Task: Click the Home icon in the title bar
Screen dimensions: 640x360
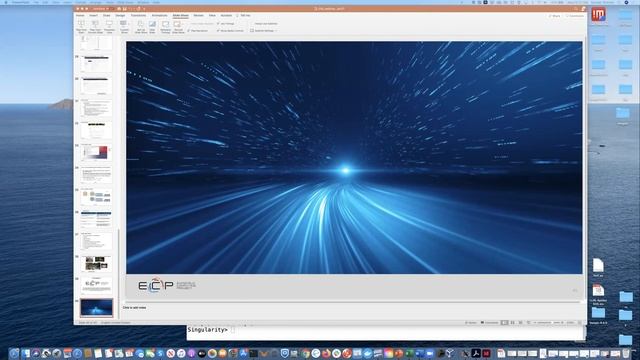Action: (119, 9)
